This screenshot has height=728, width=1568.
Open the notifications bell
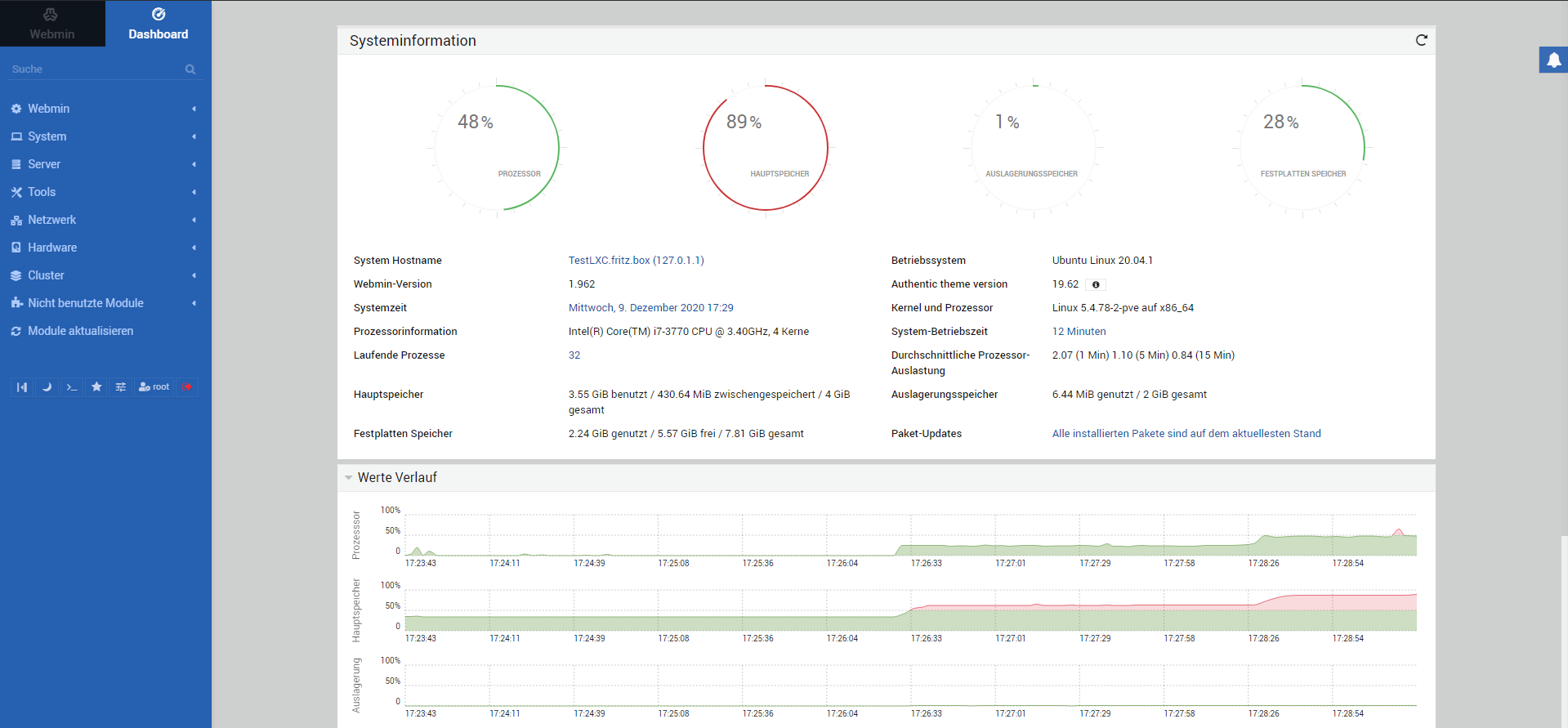pos(1553,60)
